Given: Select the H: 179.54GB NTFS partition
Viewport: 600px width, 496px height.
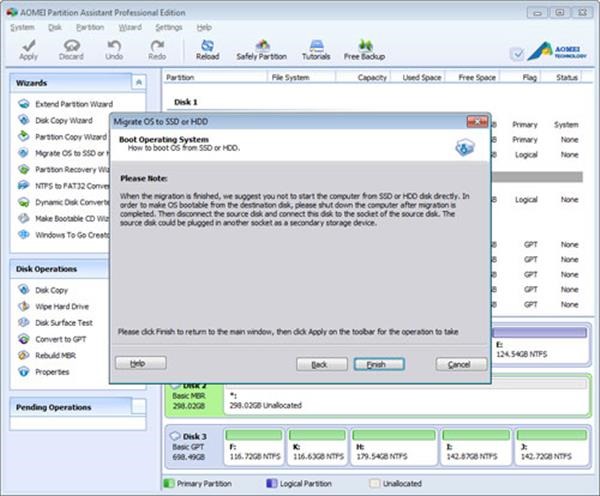Looking at the screenshot, I should click(394, 446).
